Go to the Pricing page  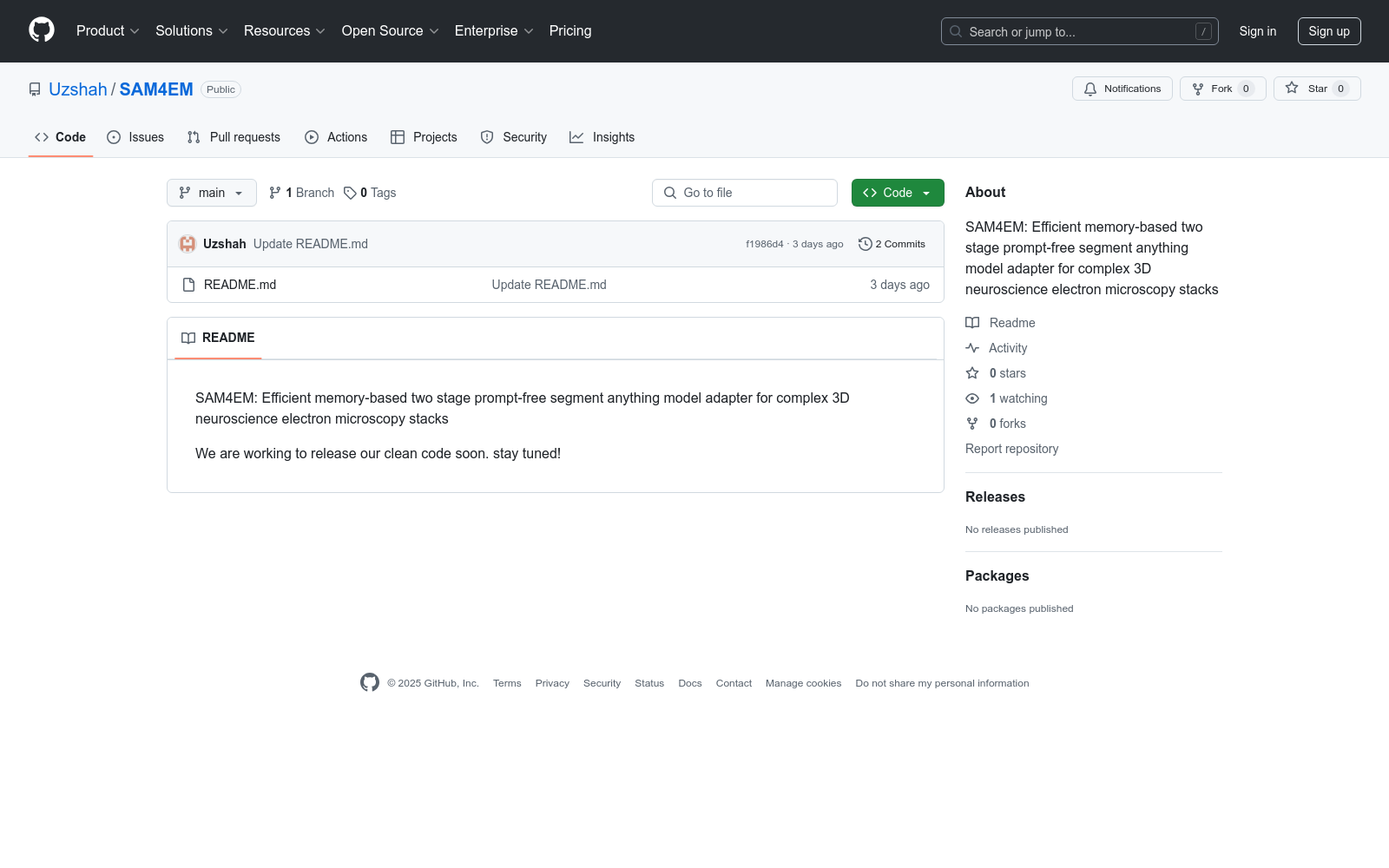(570, 31)
